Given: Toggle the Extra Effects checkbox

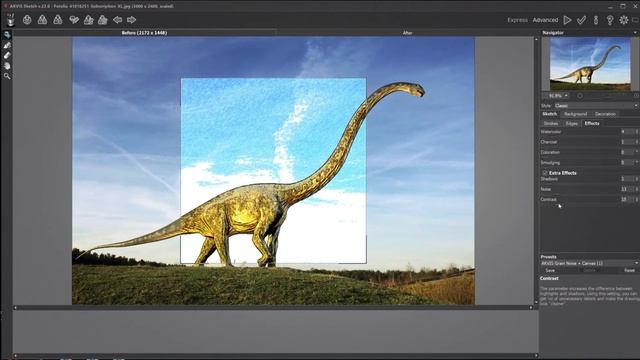Looking at the screenshot, I should (545, 173).
